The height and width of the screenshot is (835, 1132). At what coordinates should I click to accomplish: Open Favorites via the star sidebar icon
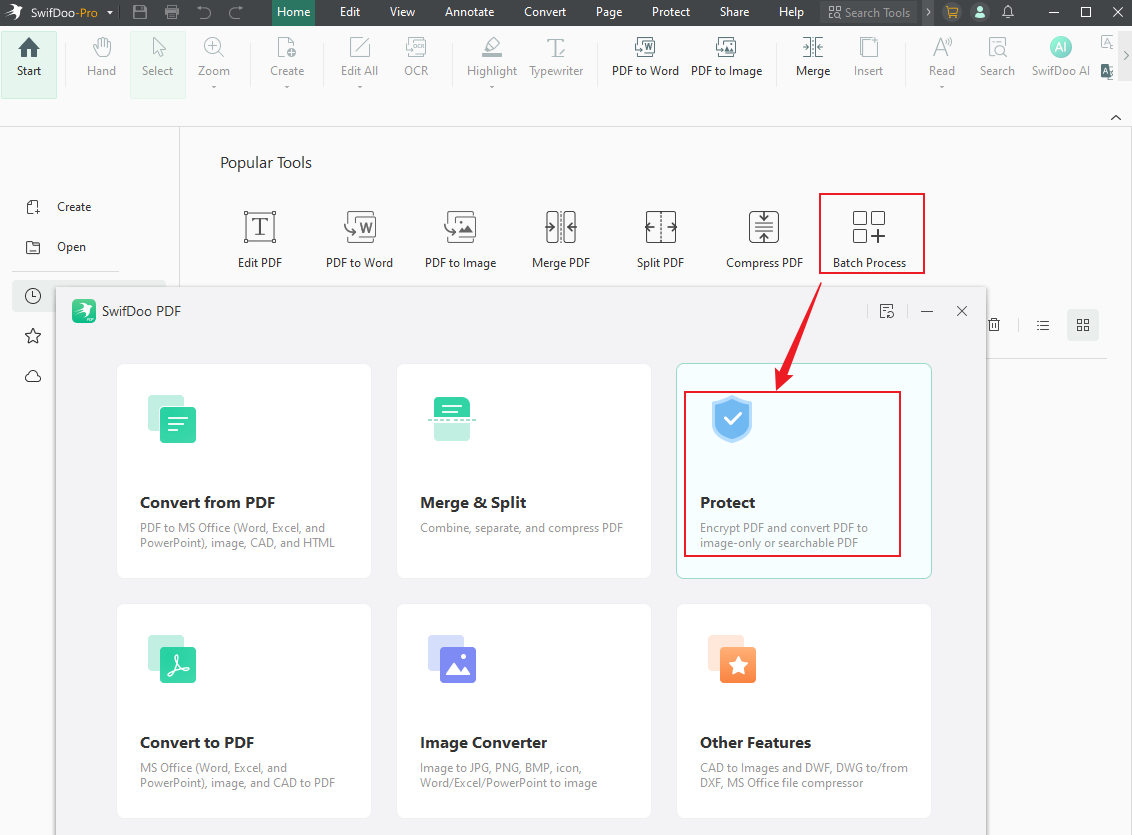coord(33,335)
